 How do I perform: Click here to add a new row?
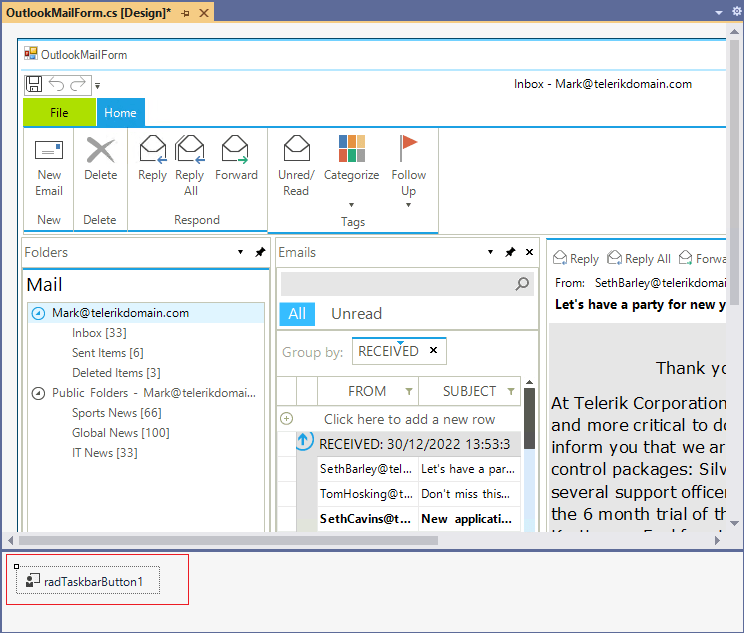pos(409,419)
